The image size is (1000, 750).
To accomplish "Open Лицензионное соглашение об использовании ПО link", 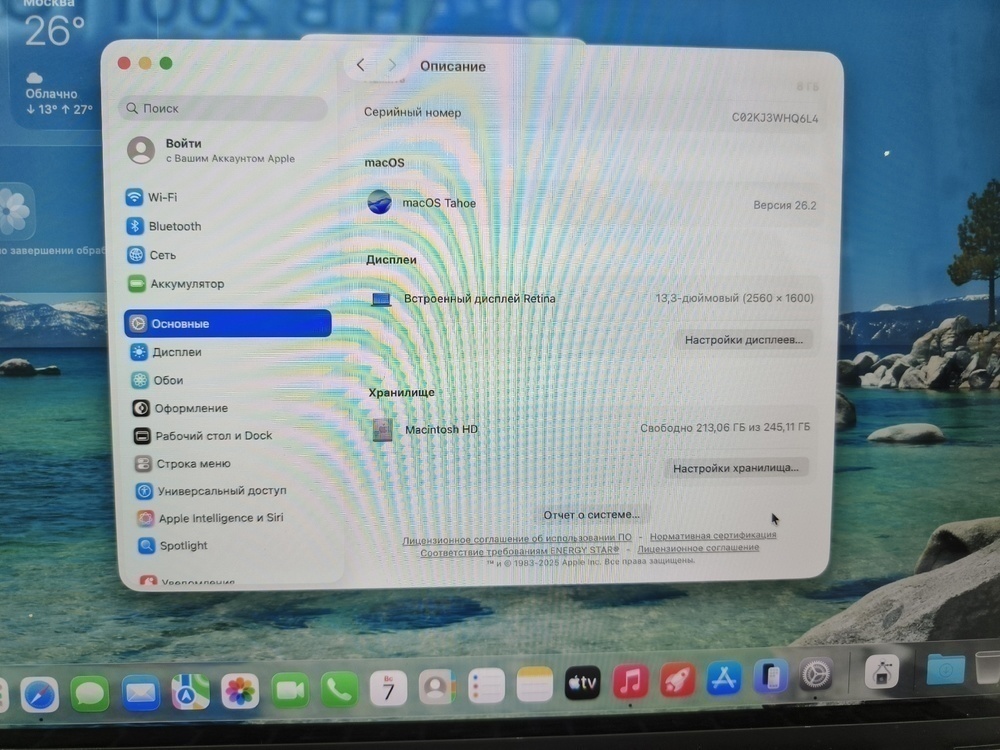I will (517, 539).
